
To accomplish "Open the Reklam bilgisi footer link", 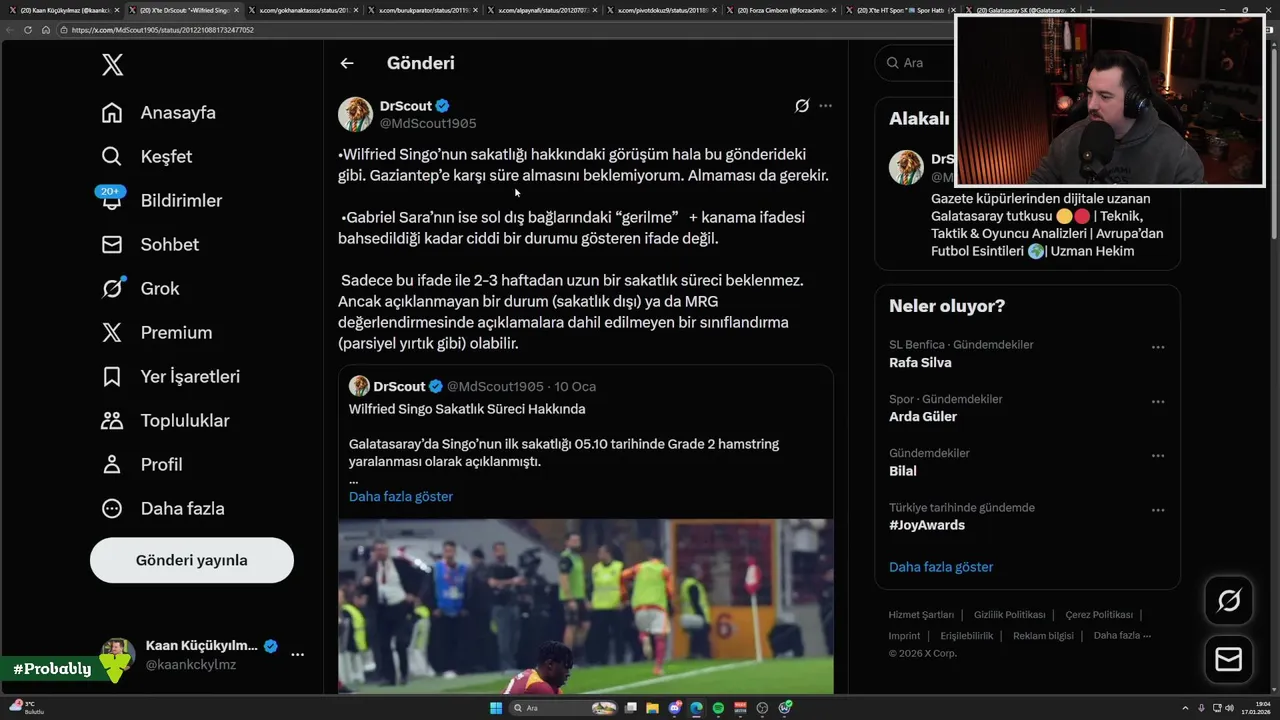I will [x=1043, y=636].
